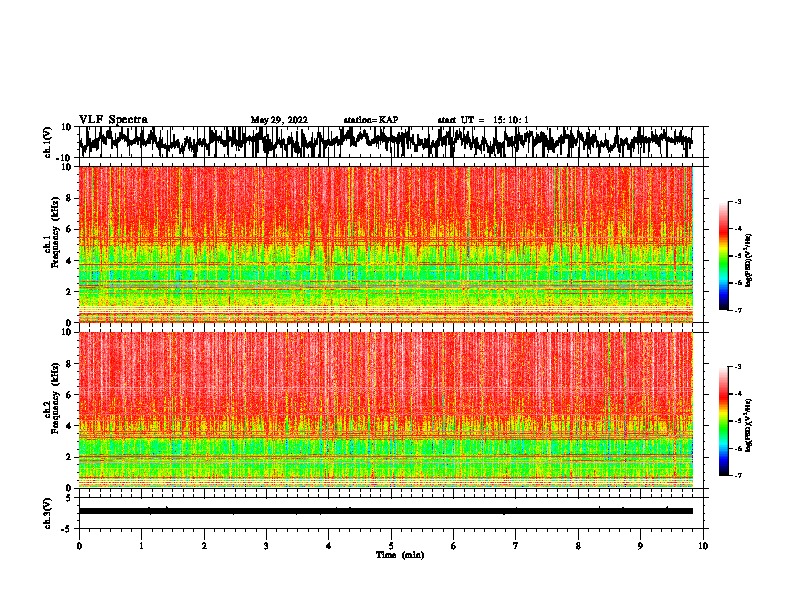Click time axis tick label "6"
The image size is (792, 612).
coord(454,546)
